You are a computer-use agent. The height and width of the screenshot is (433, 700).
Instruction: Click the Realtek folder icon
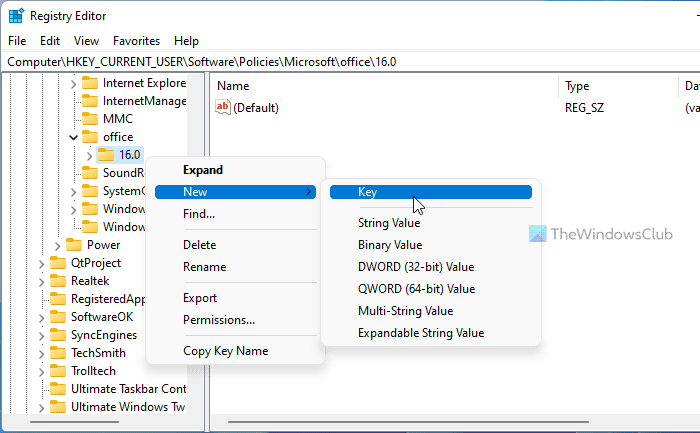[58, 281]
